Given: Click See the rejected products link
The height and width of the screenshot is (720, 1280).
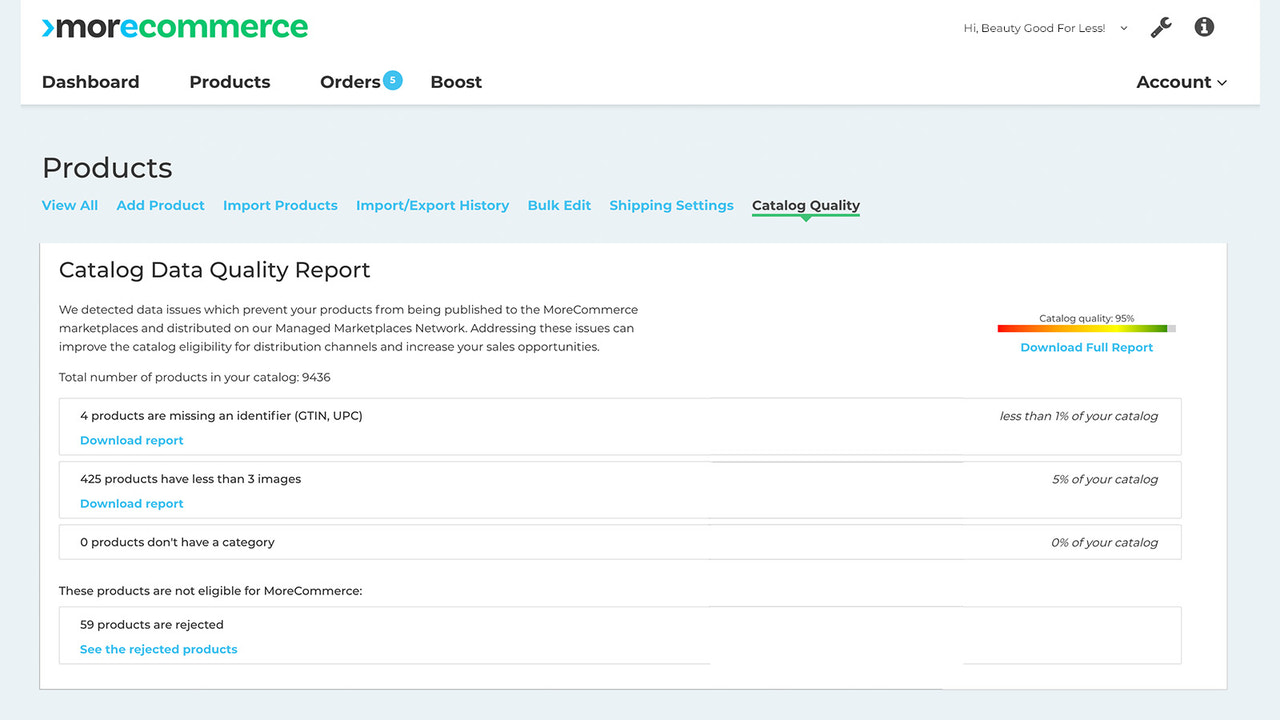Looking at the screenshot, I should [x=158, y=648].
